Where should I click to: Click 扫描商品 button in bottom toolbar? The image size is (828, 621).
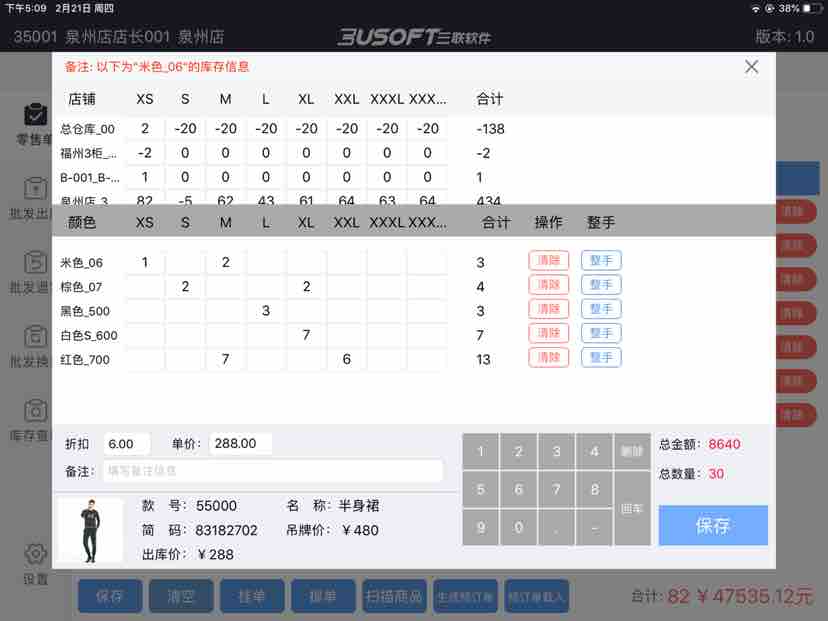[x=393, y=597]
